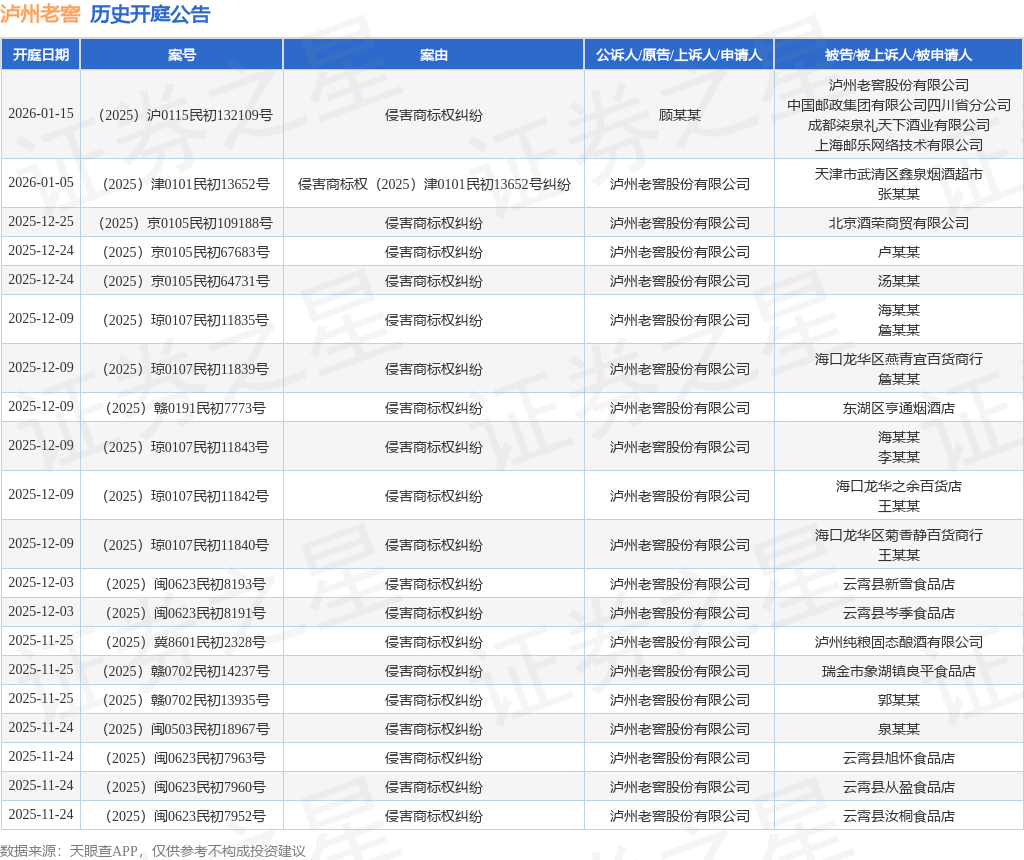Click the 历史开庭公告 heading
The width and height of the screenshot is (1024, 860).
tap(150, 14)
